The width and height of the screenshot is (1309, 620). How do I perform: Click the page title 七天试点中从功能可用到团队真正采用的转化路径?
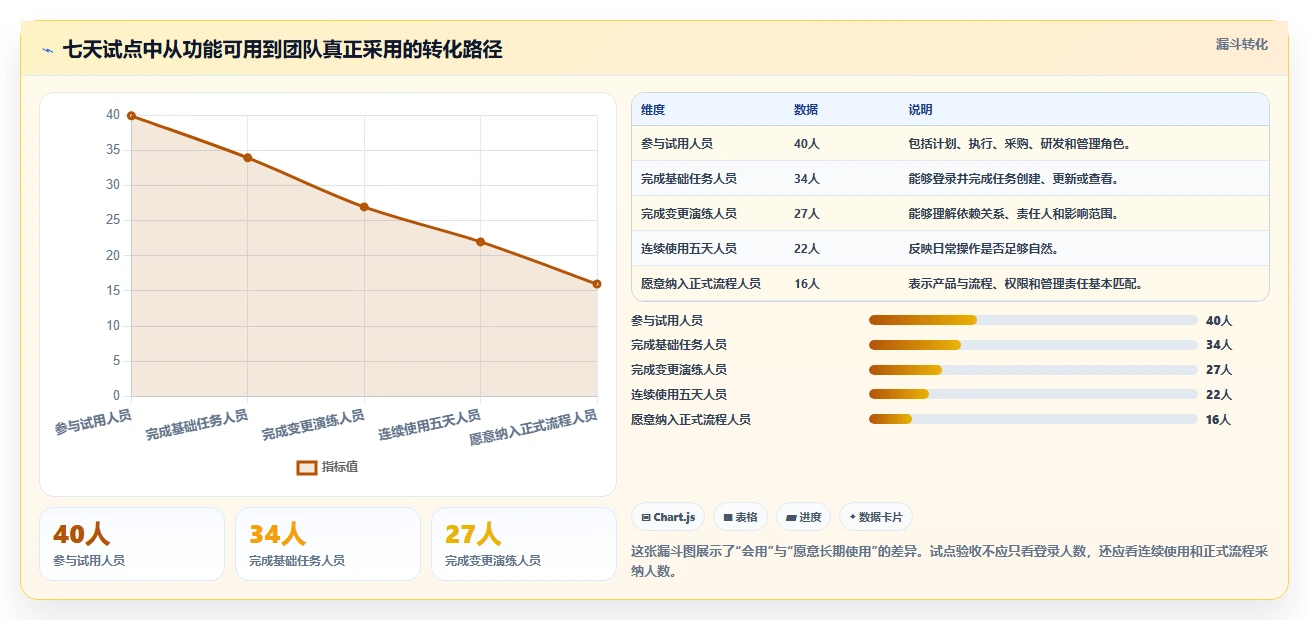click(282, 50)
